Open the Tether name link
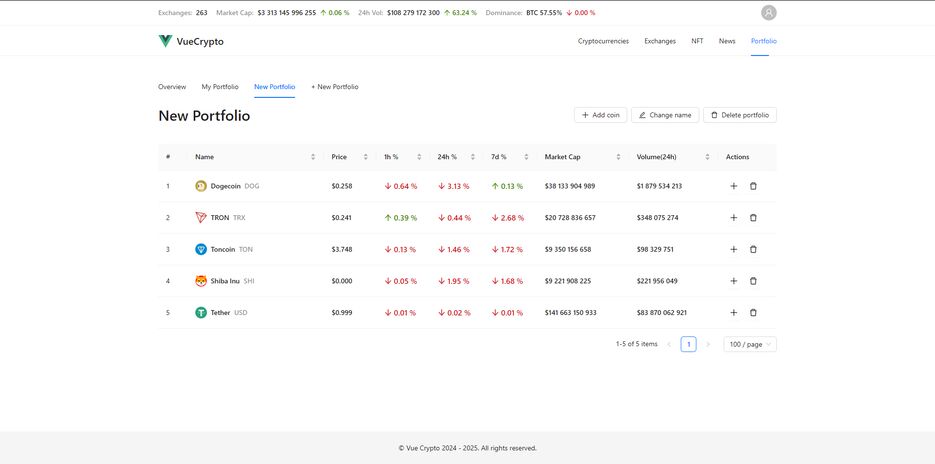This screenshot has width=935, height=464. 220,313
